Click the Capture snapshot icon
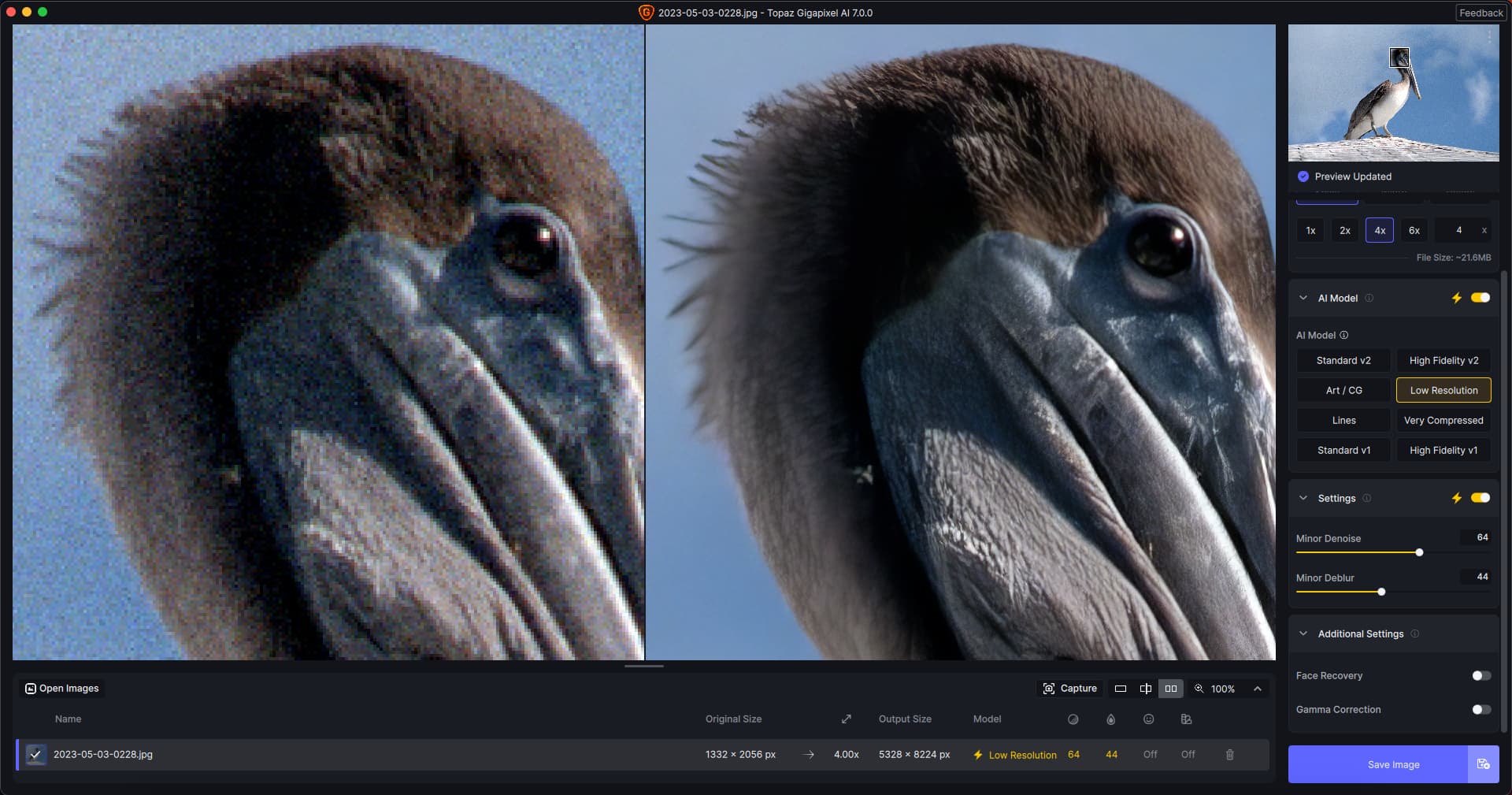This screenshot has width=1512, height=795. tap(1049, 689)
